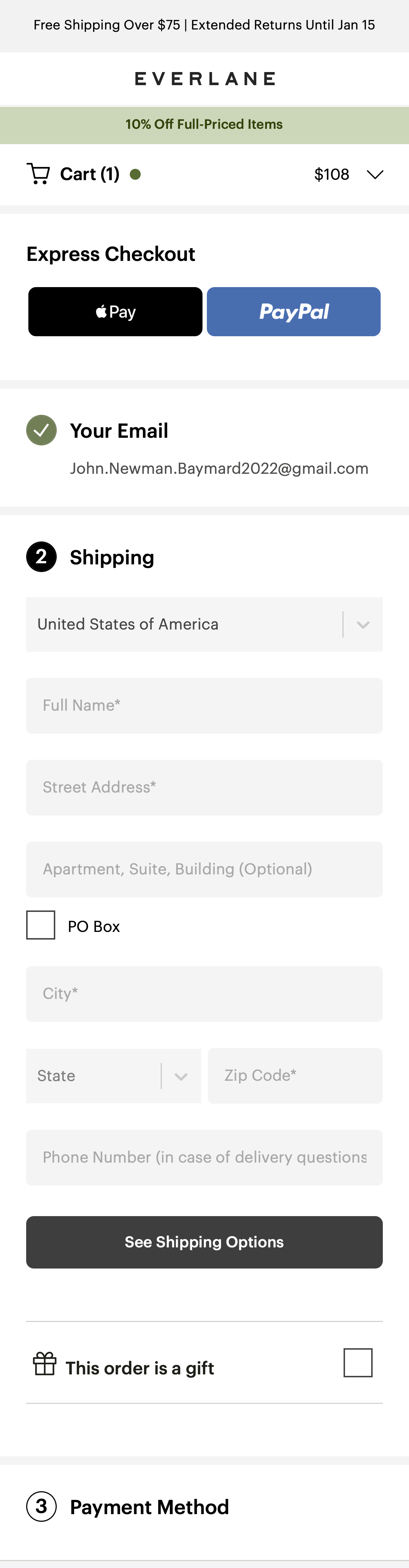Click the green checkmark beside Your Email
Image resolution: width=409 pixels, height=1568 pixels.
pyautogui.click(x=41, y=431)
